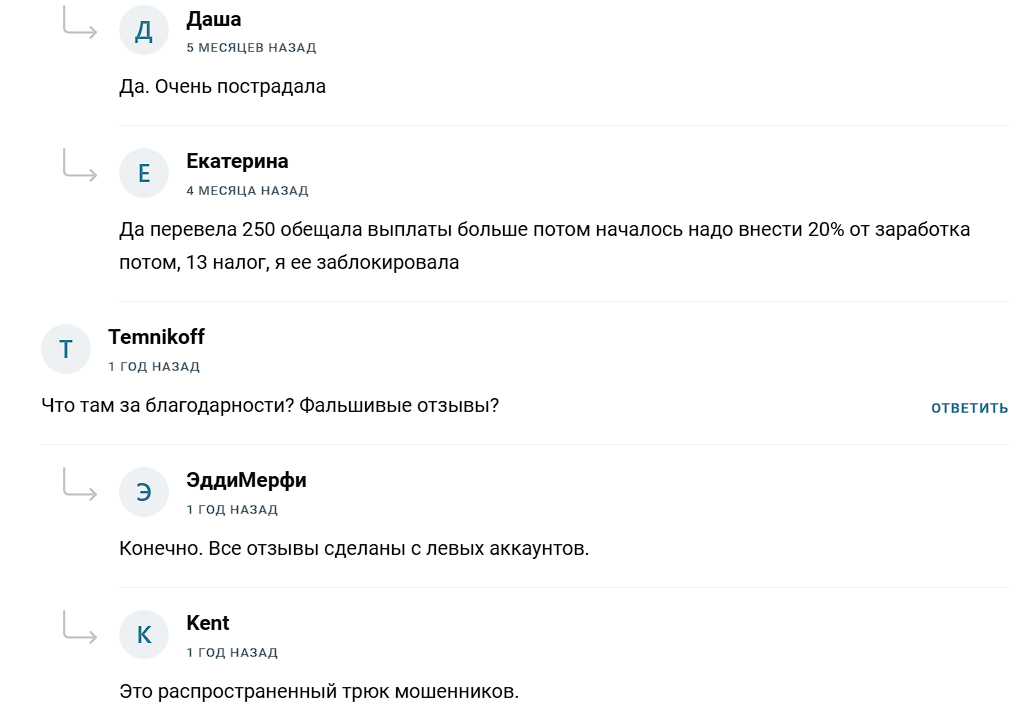Open the Kent username
This screenshot has height=725, width=1017.
(x=208, y=623)
